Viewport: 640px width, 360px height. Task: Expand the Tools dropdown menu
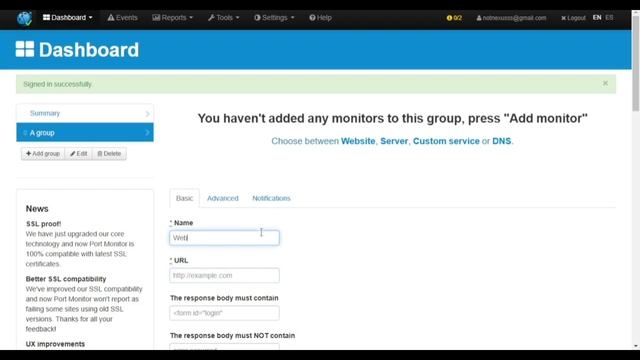(224, 18)
